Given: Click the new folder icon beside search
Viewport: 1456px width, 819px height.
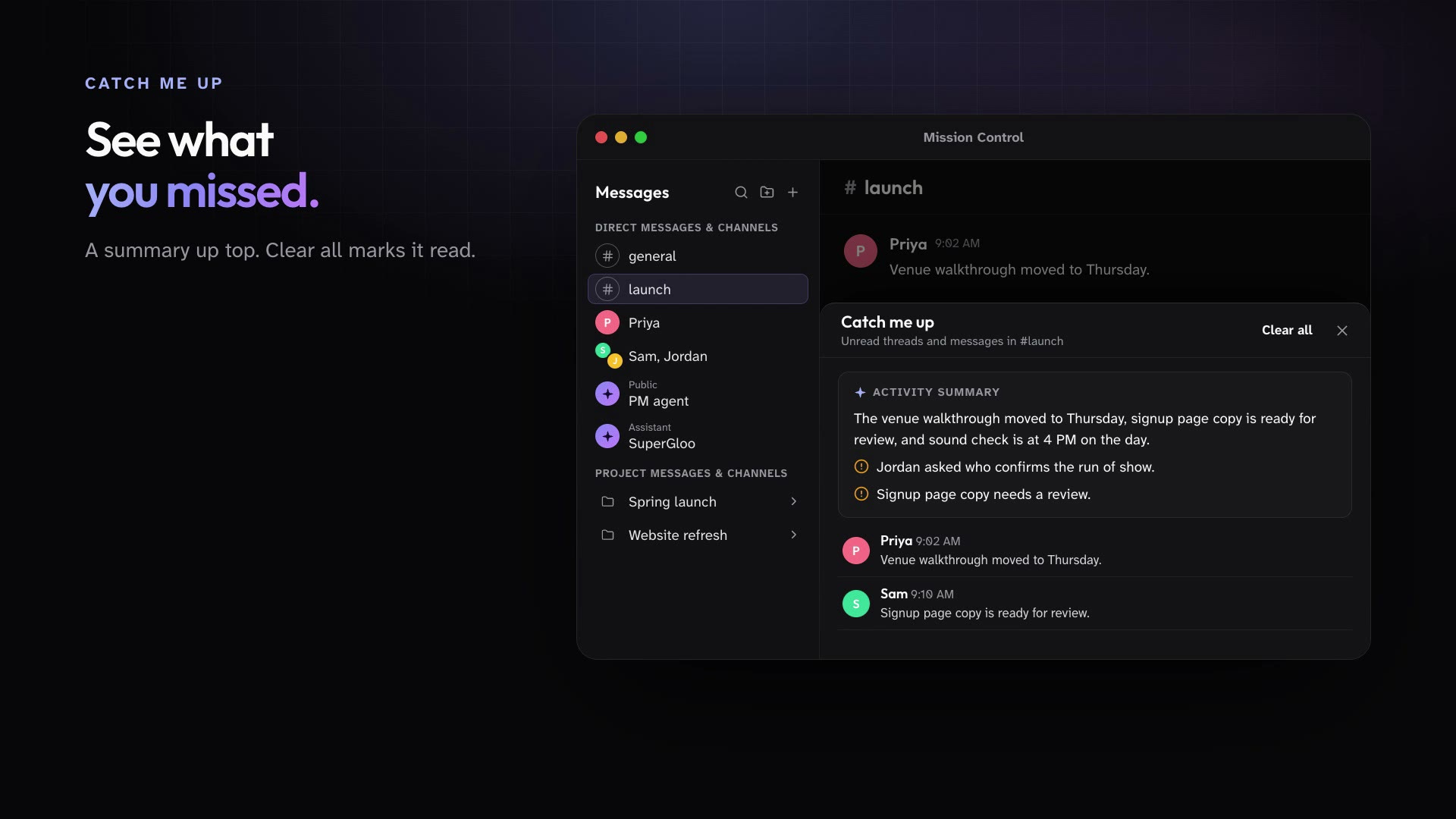Looking at the screenshot, I should (x=767, y=193).
